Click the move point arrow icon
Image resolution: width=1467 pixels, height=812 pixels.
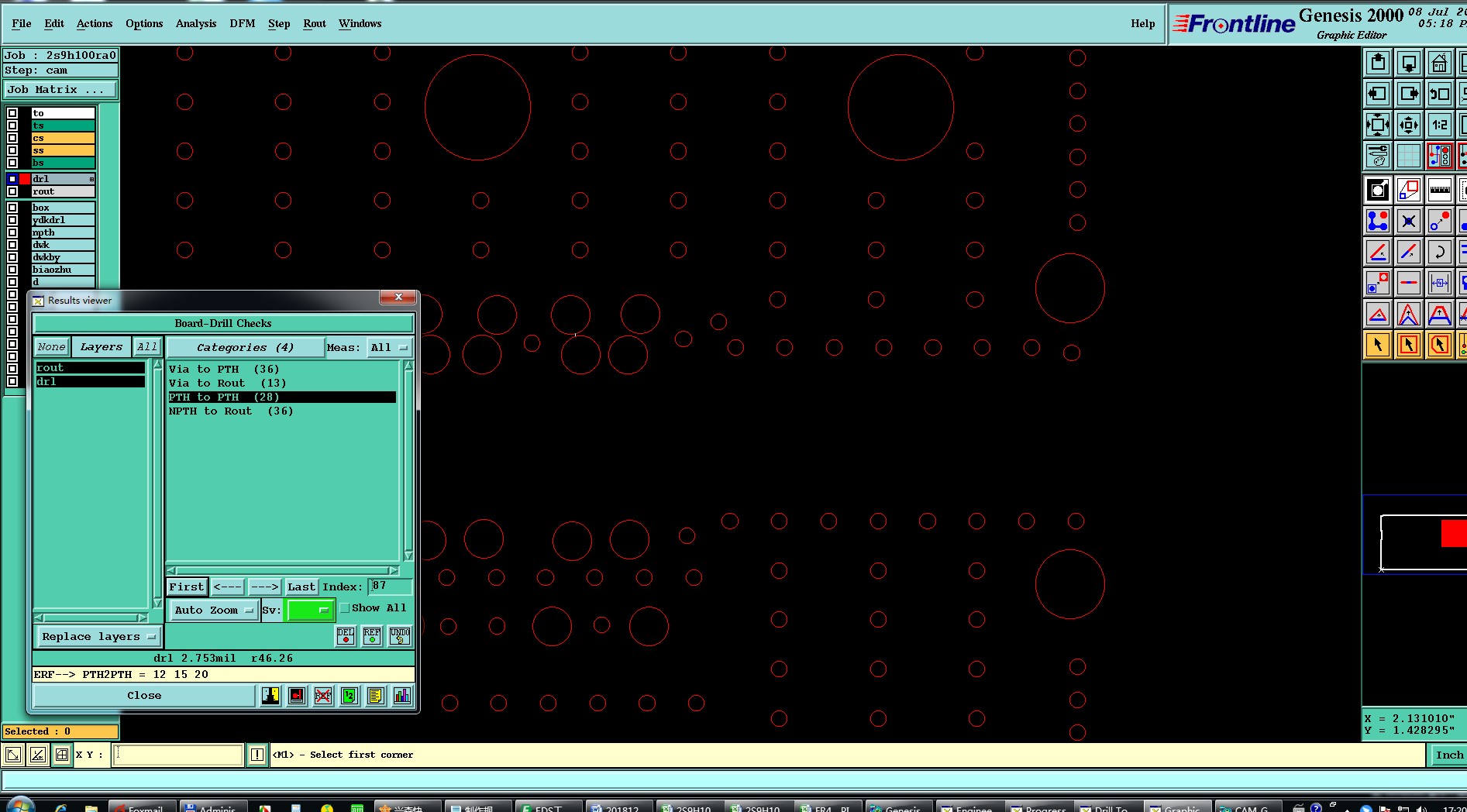point(1439,221)
